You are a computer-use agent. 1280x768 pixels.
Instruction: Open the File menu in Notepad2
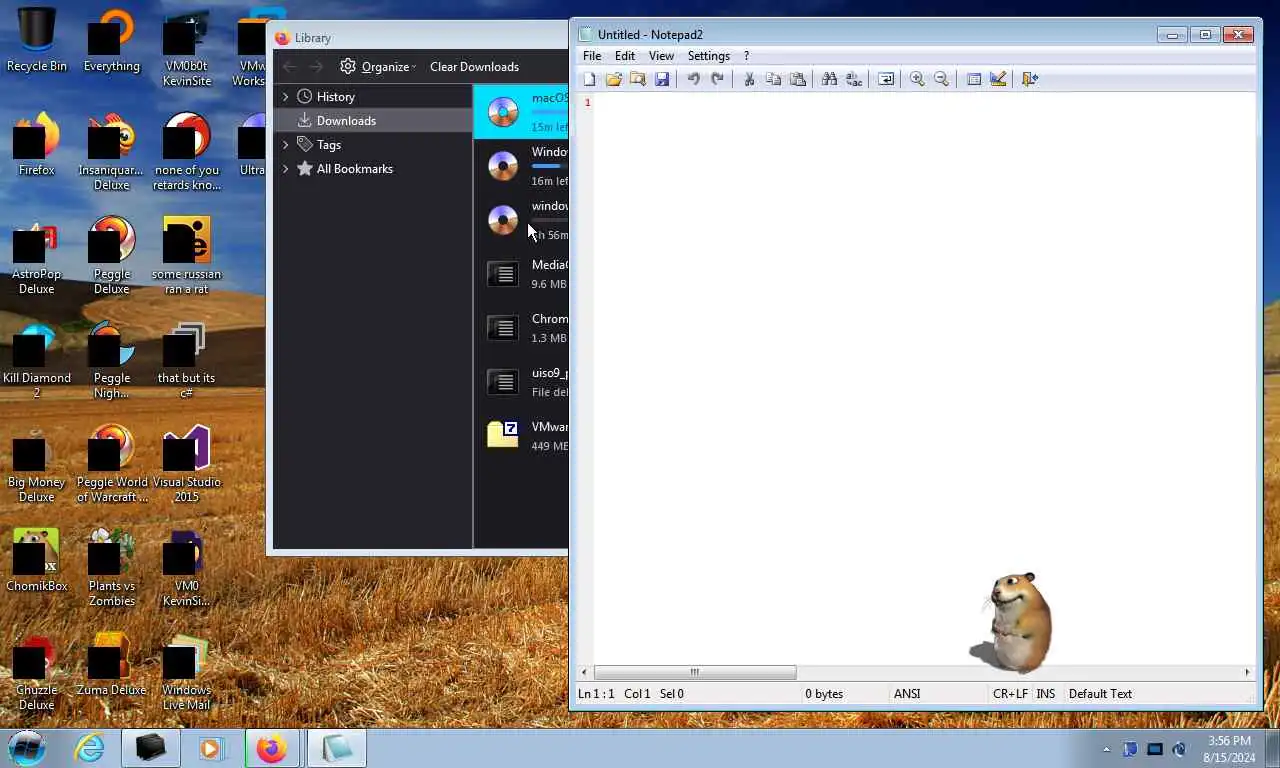[592, 56]
